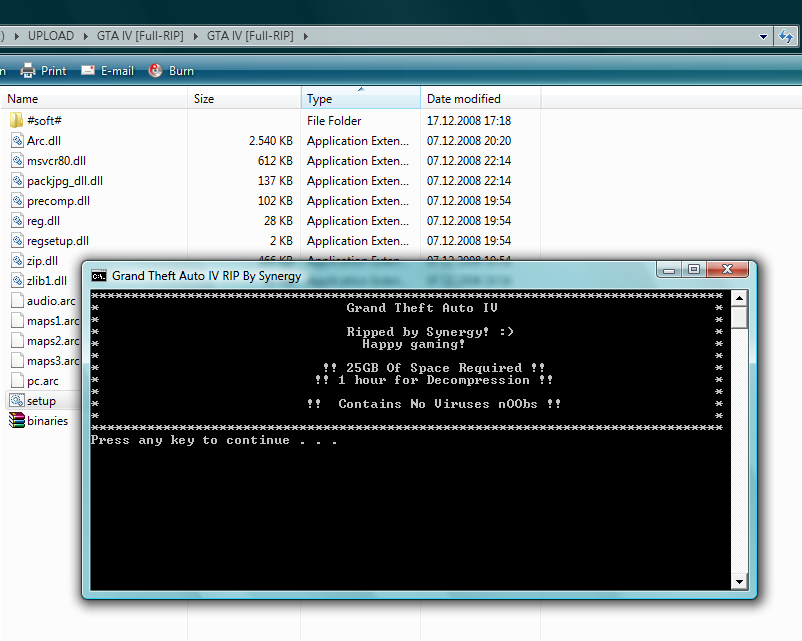
Task: Select the precomp.dll file icon
Action: [x=17, y=201]
